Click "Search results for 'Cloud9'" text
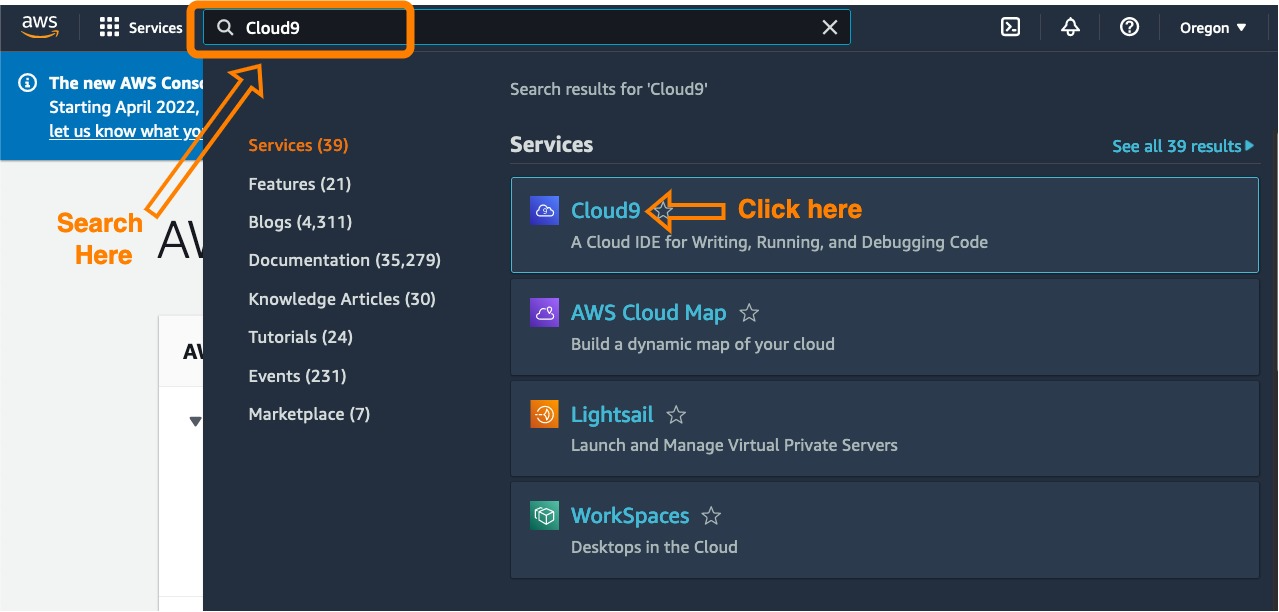 point(609,89)
